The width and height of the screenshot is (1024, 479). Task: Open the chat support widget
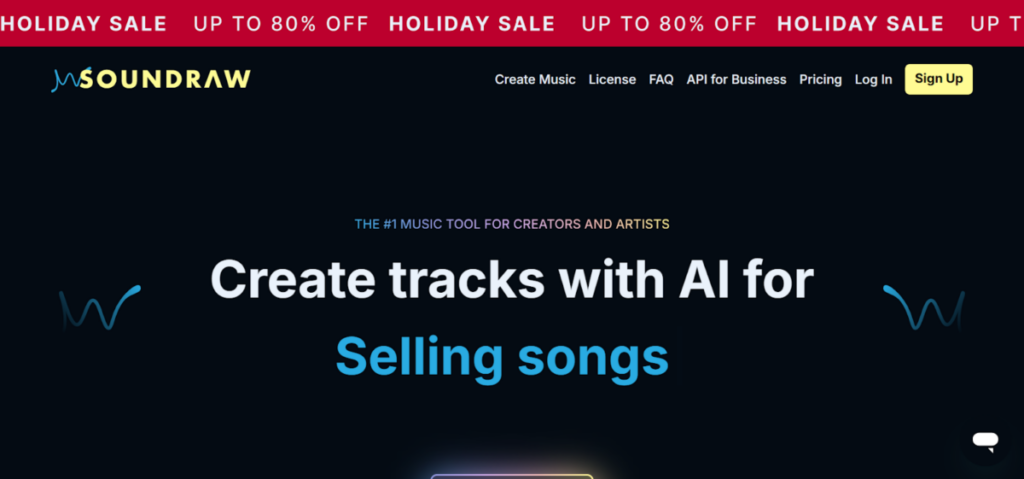tap(985, 440)
